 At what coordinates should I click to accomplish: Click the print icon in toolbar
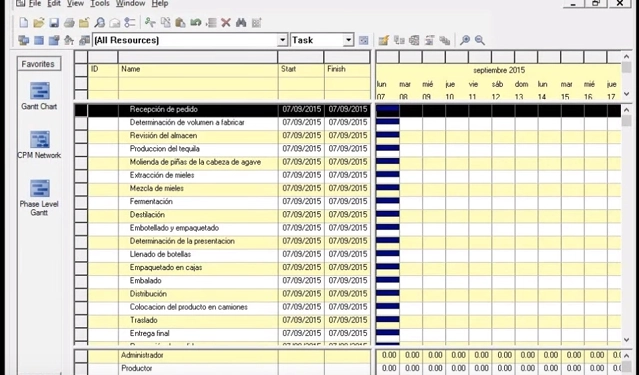(x=69, y=23)
